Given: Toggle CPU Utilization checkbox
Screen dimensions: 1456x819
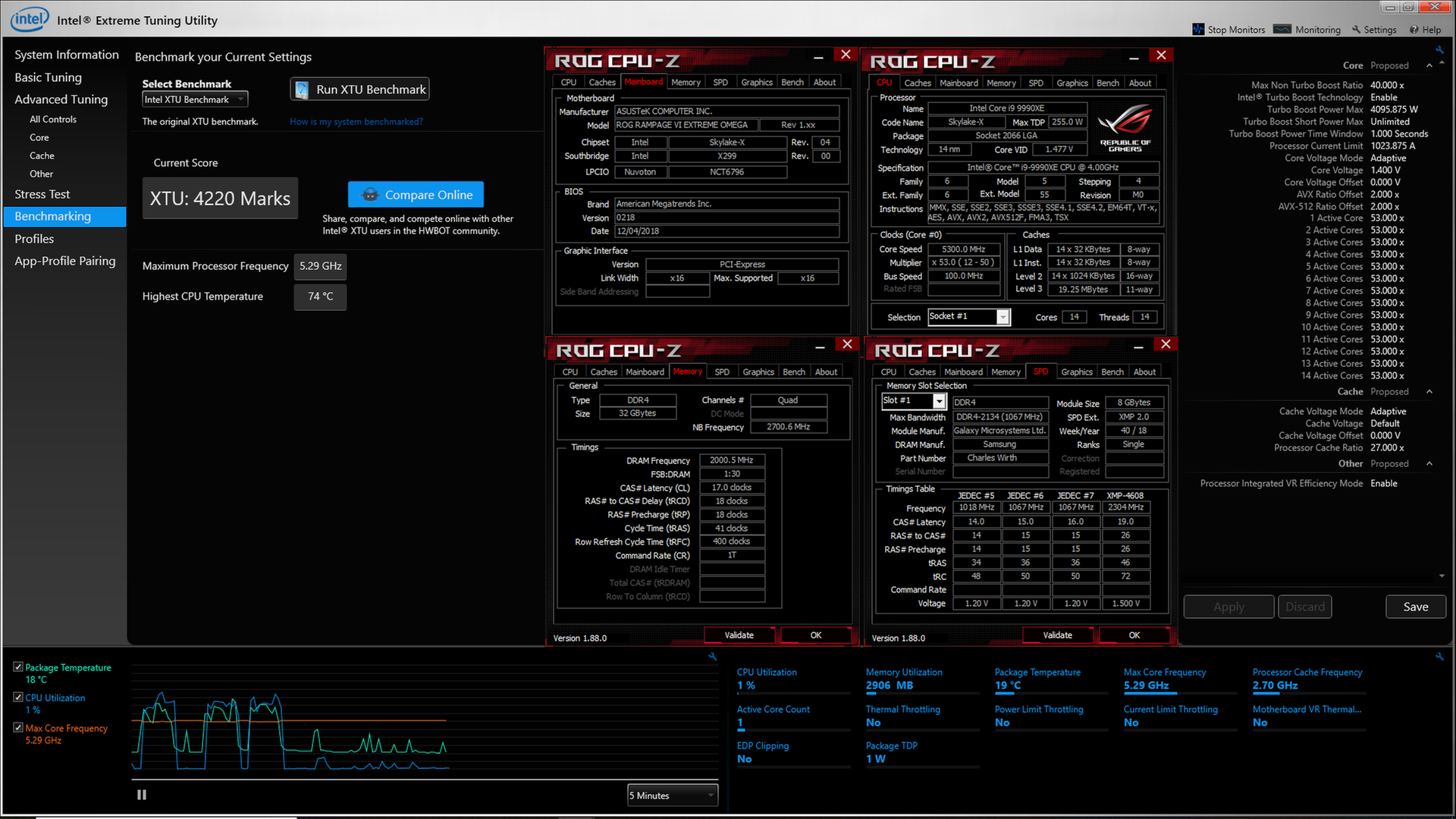Looking at the screenshot, I should pos(18,697).
